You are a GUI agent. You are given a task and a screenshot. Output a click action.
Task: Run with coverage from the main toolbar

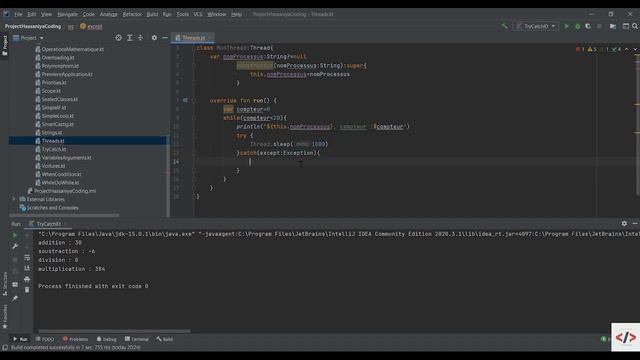(588, 26)
